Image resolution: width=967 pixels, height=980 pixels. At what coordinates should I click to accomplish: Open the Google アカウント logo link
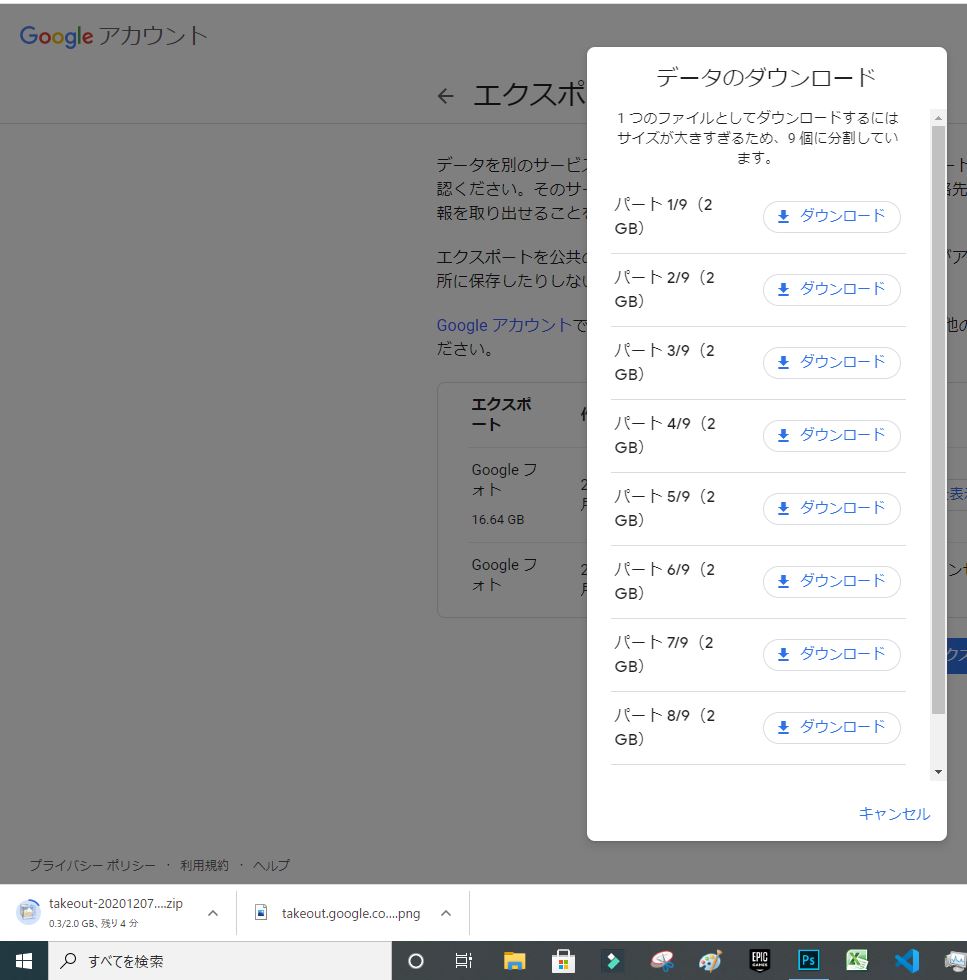tap(114, 36)
